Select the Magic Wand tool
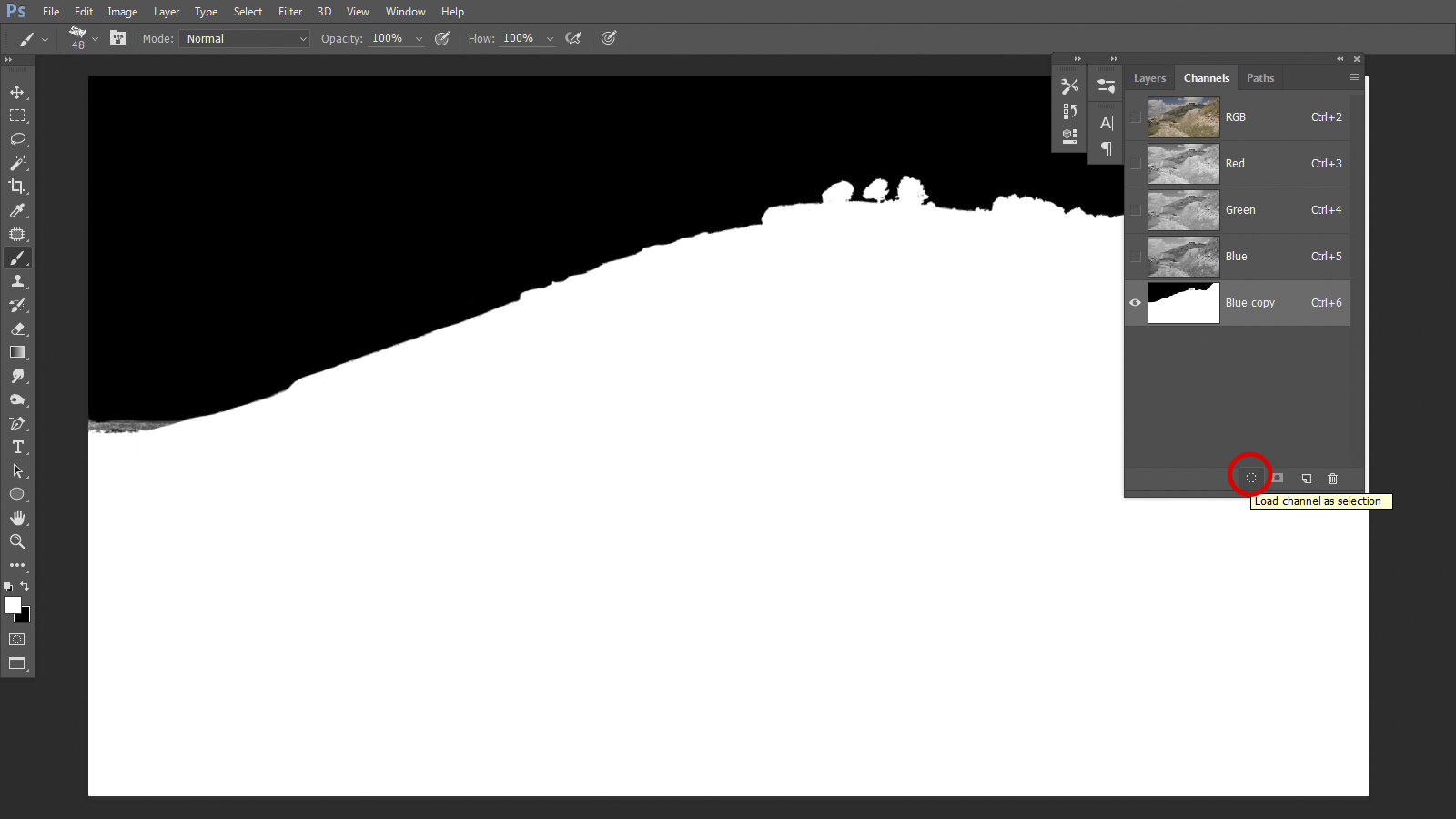This screenshot has width=1456, height=819. click(16, 163)
